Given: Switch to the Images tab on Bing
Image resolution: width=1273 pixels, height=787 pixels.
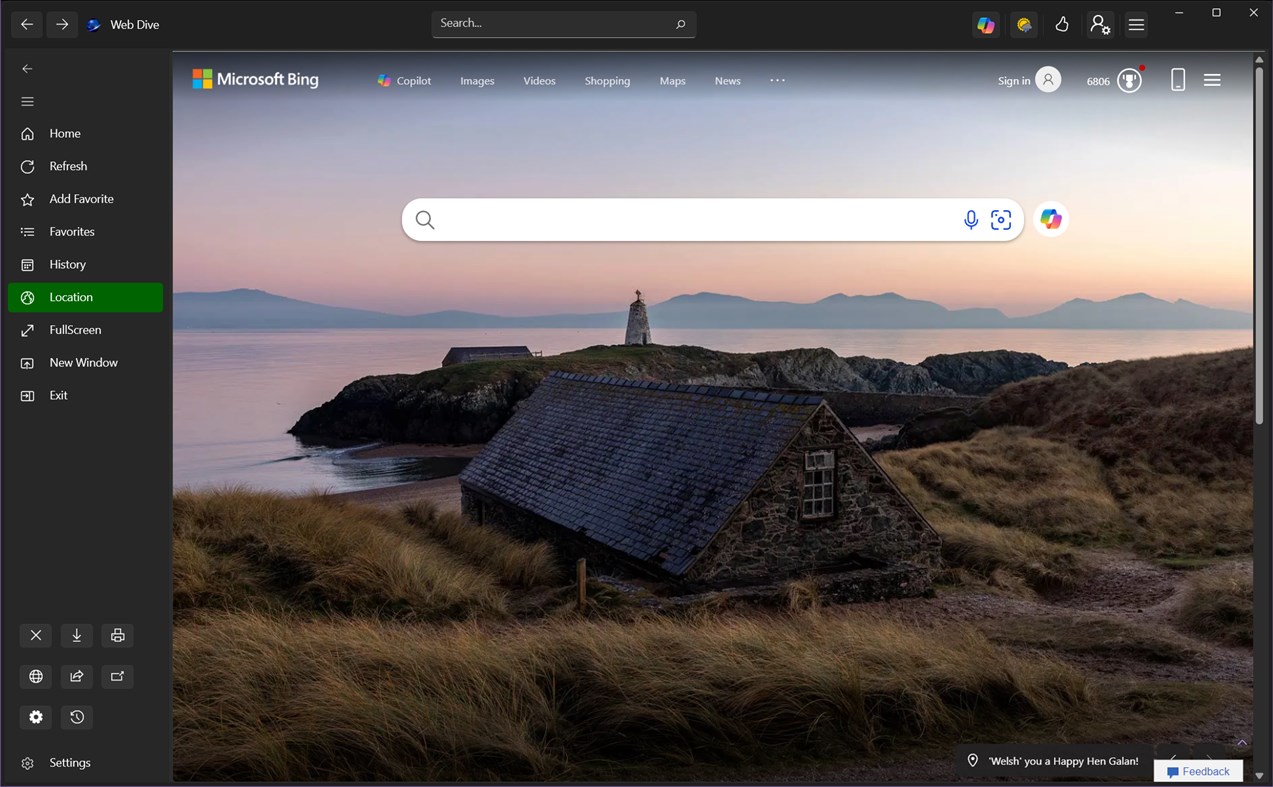Looking at the screenshot, I should [477, 81].
